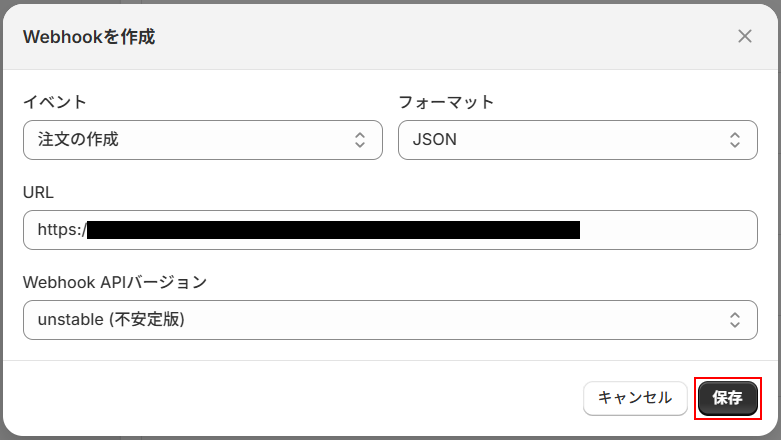Click the Webhookを作成 dialog title
The image size is (781, 440).
(89, 37)
